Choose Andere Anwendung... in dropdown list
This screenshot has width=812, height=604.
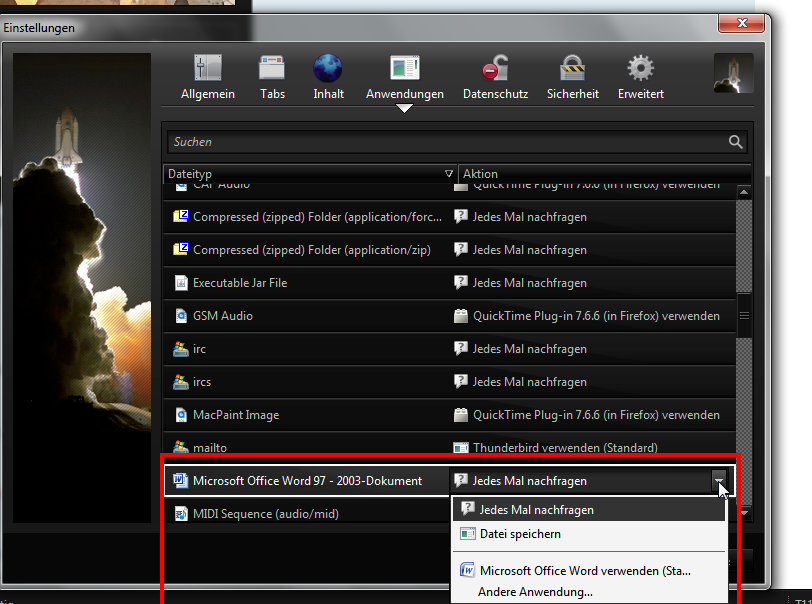589,592
